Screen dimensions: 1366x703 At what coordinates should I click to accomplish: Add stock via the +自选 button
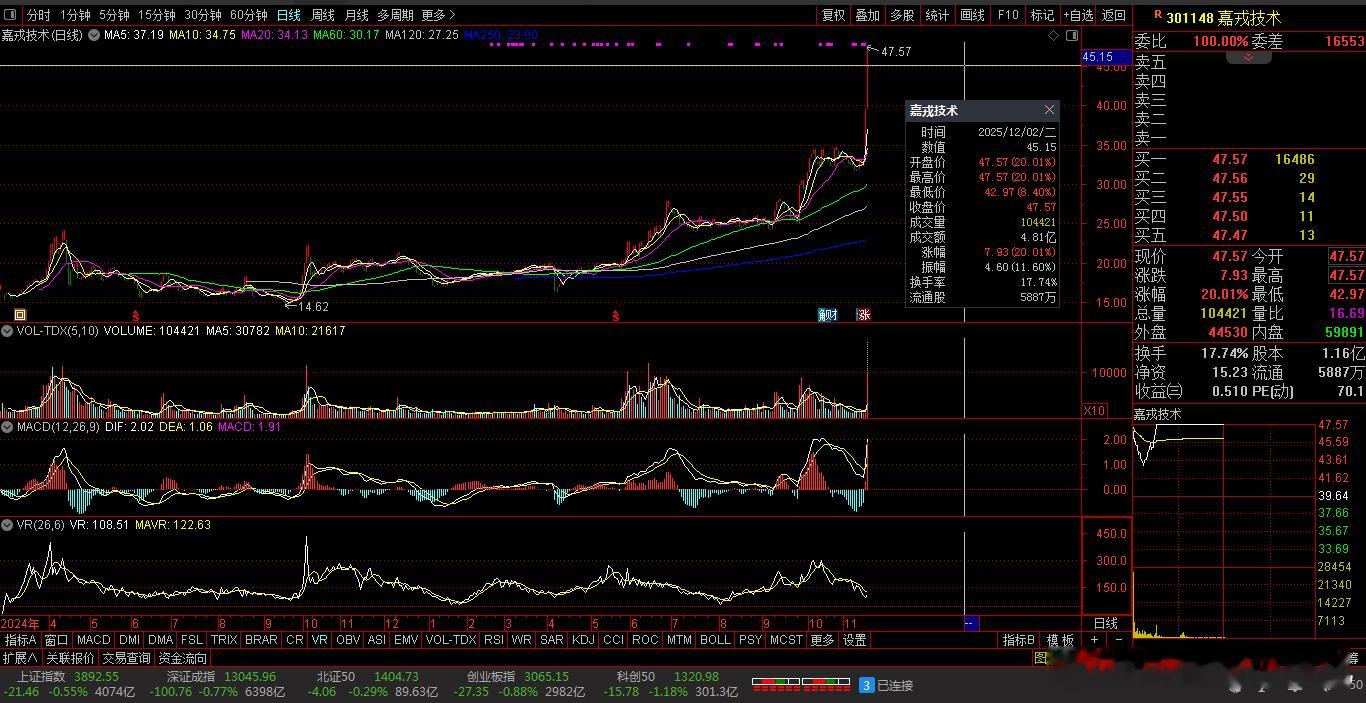[1077, 15]
